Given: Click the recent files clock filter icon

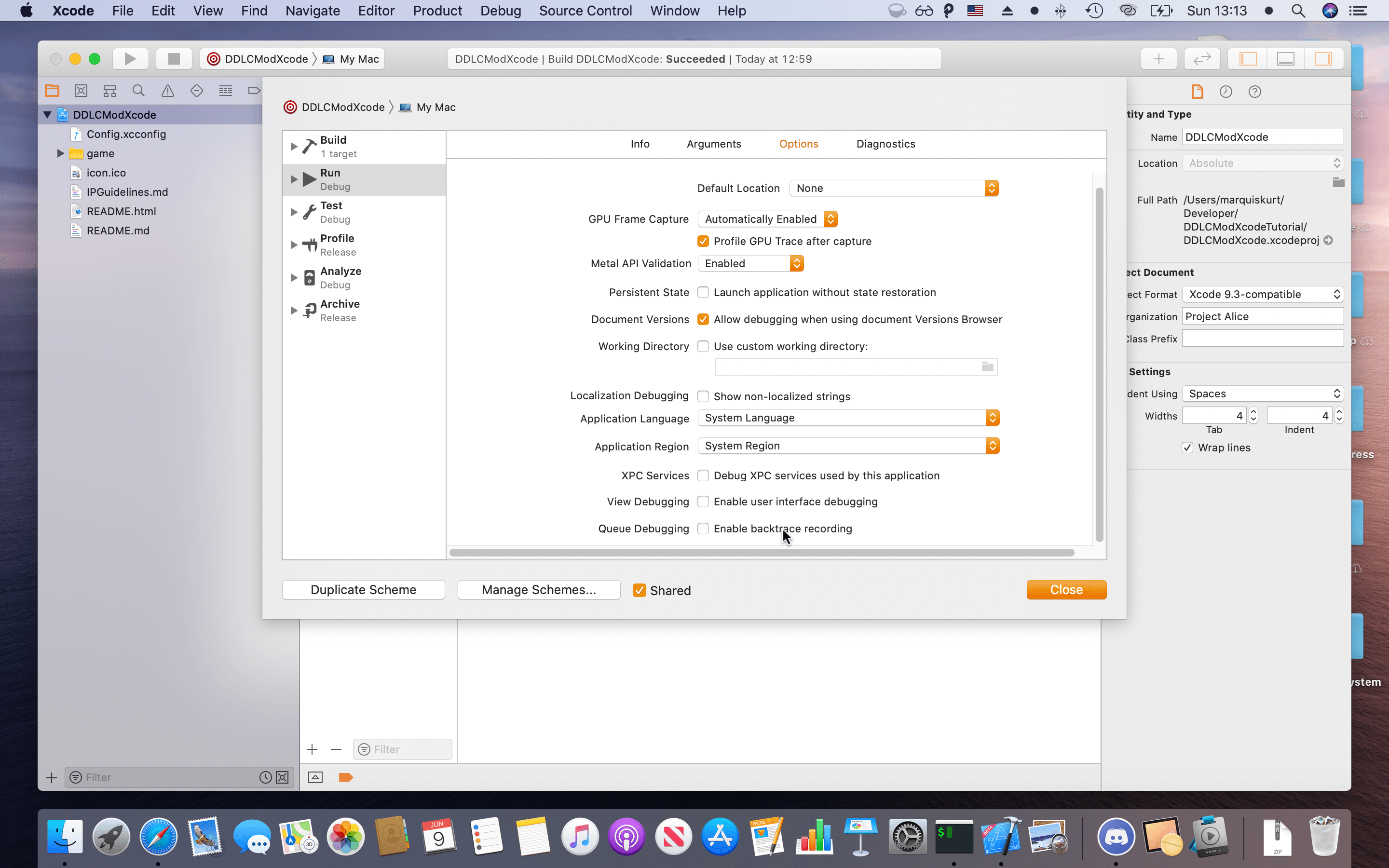Looking at the screenshot, I should (265, 777).
